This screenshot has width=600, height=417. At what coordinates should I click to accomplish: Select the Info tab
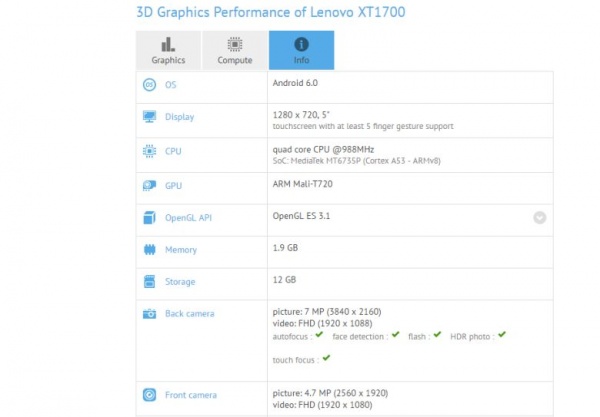tap(301, 50)
